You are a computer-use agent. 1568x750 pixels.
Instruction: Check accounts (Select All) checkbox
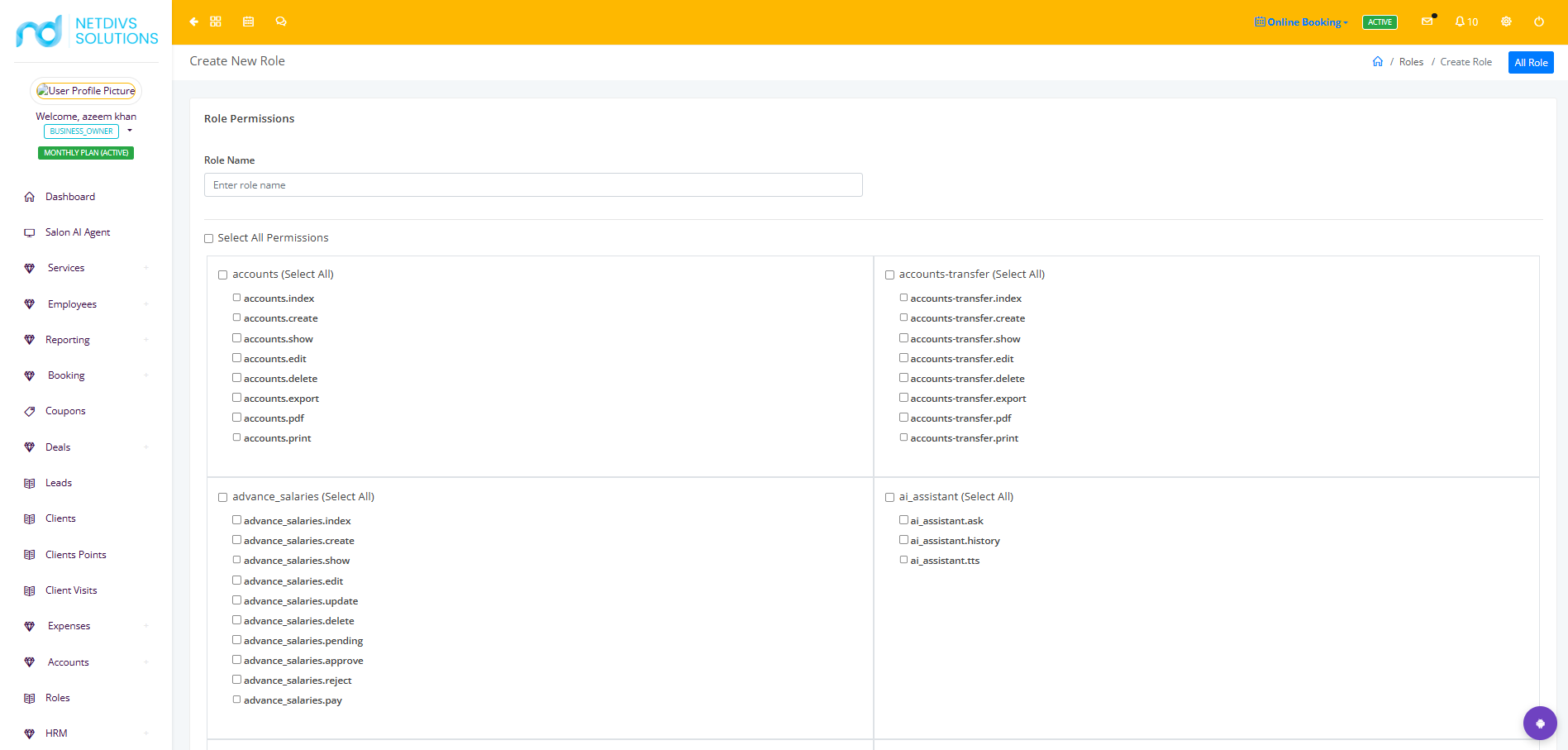pyautogui.click(x=223, y=275)
